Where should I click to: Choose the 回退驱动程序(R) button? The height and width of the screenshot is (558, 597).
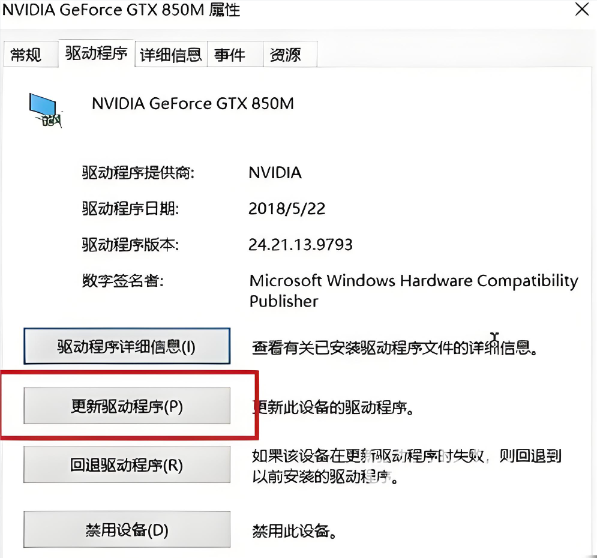pos(127,465)
